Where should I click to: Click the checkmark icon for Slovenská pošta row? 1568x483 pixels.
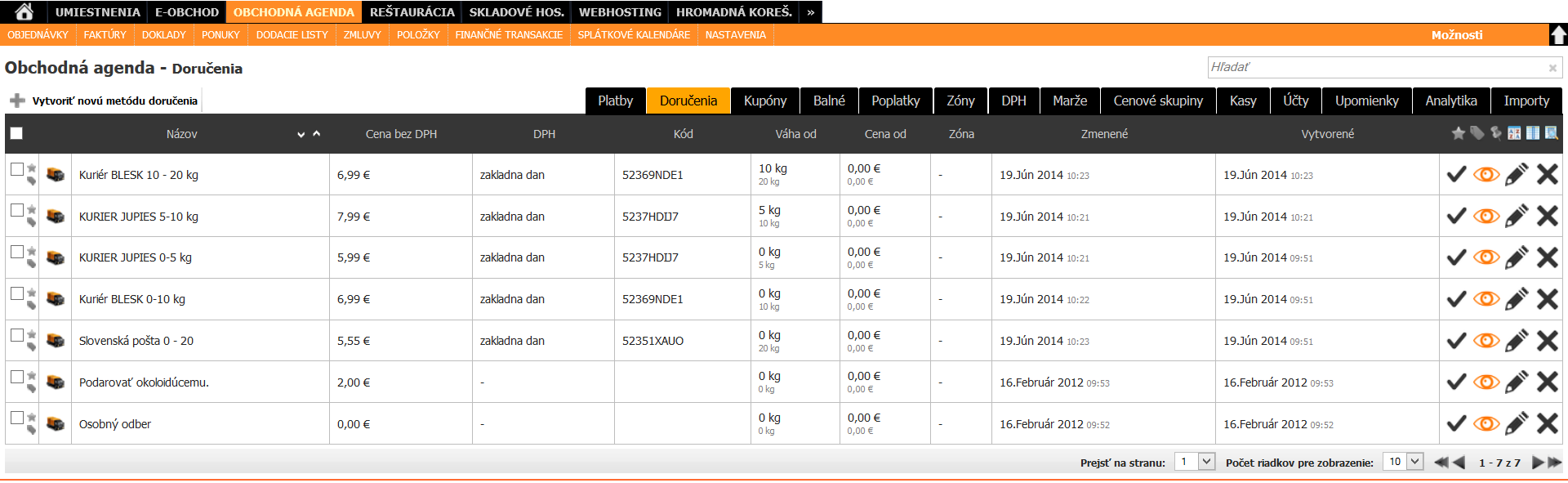click(x=1456, y=341)
